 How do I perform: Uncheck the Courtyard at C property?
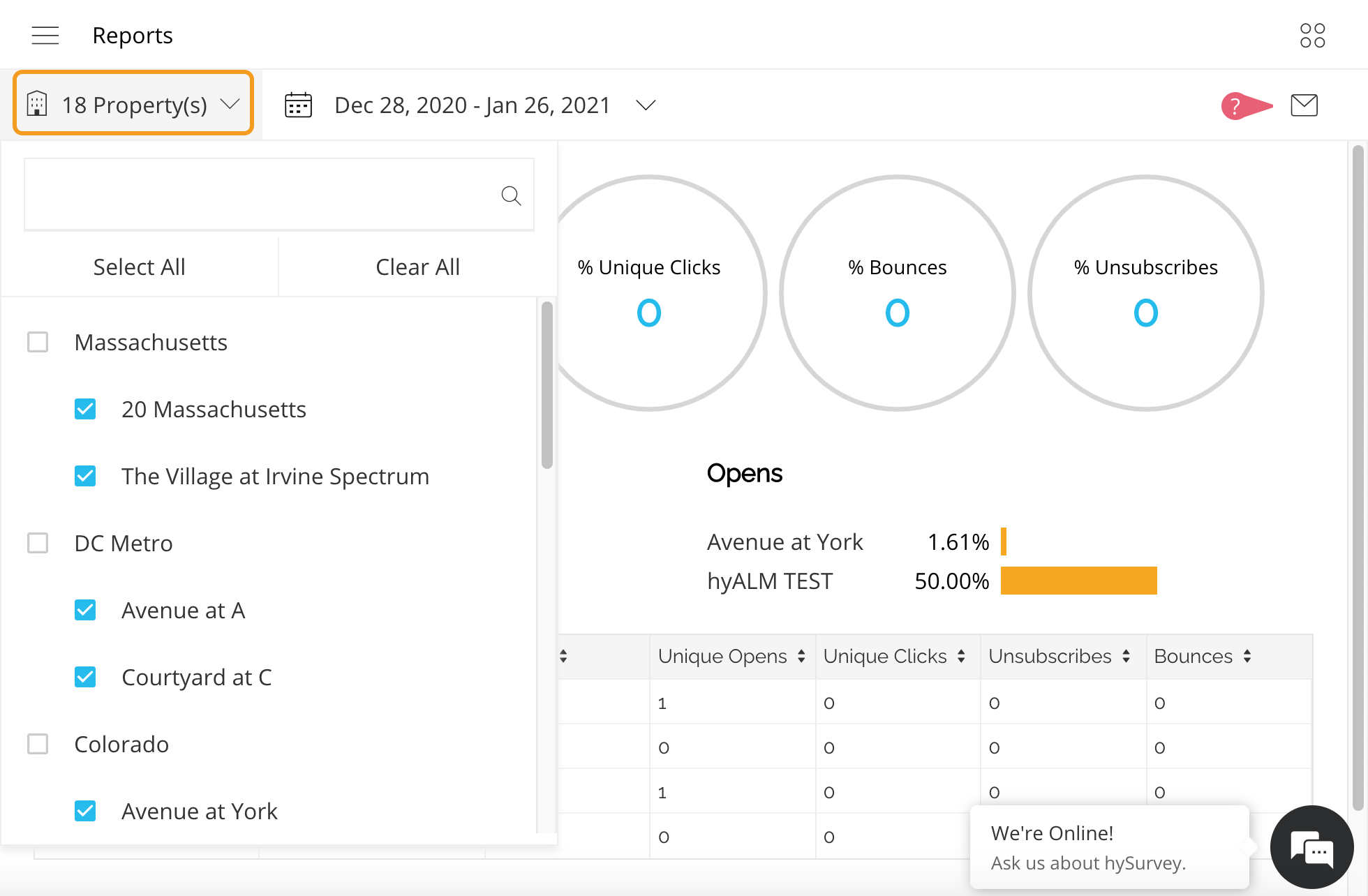tap(85, 677)
